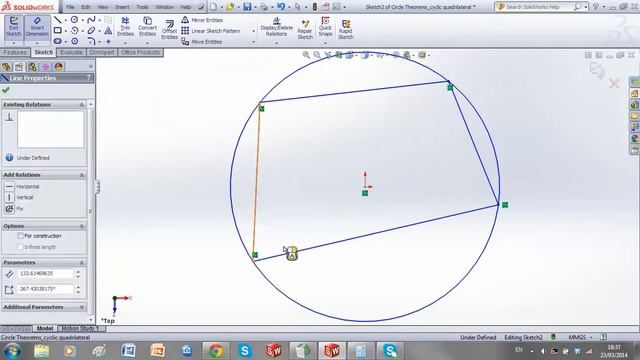Enable the For construction checkbox
Viewport: 640px width, 360px height.
tap(20, 236)
